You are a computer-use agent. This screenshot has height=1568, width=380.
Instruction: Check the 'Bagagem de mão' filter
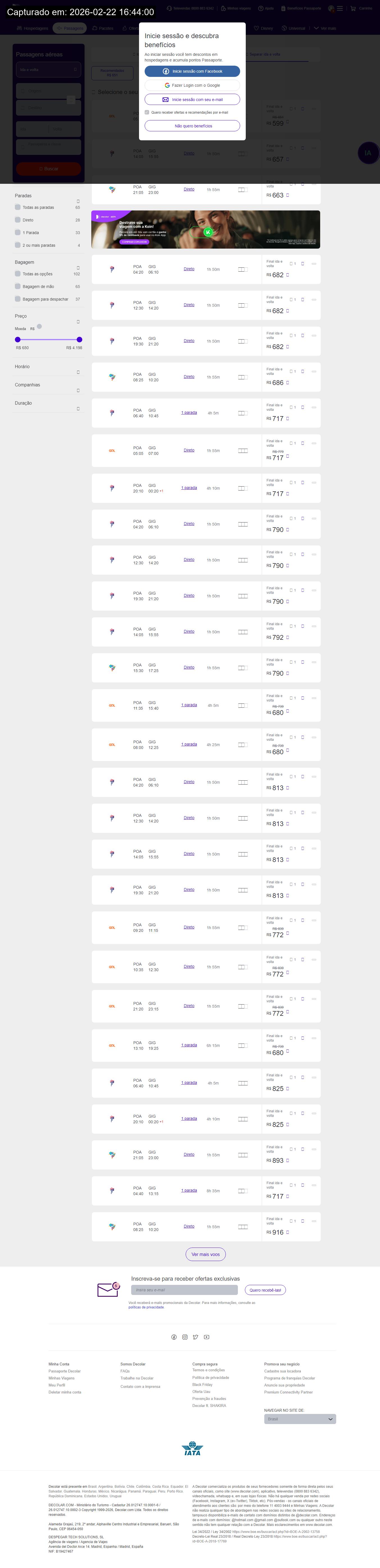coord(18,286)
